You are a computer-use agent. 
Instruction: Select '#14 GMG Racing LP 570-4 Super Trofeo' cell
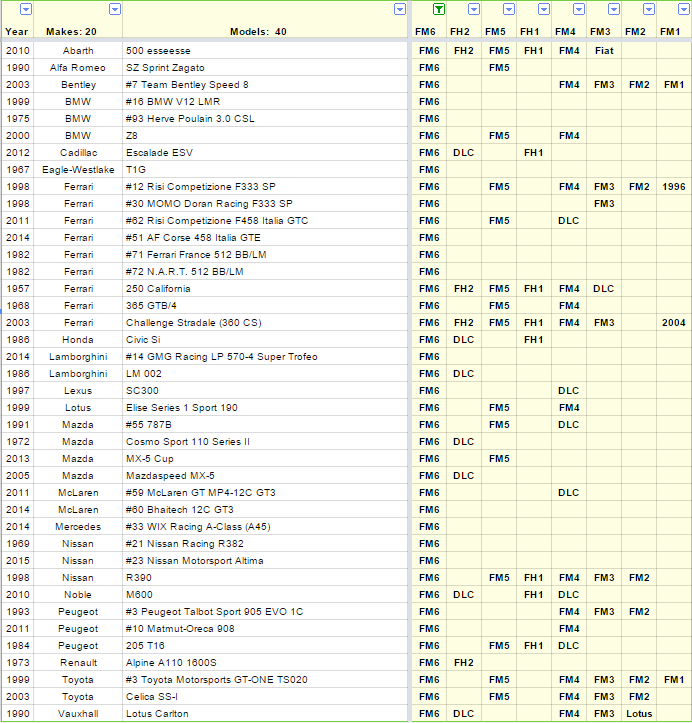tap(265, 357)
